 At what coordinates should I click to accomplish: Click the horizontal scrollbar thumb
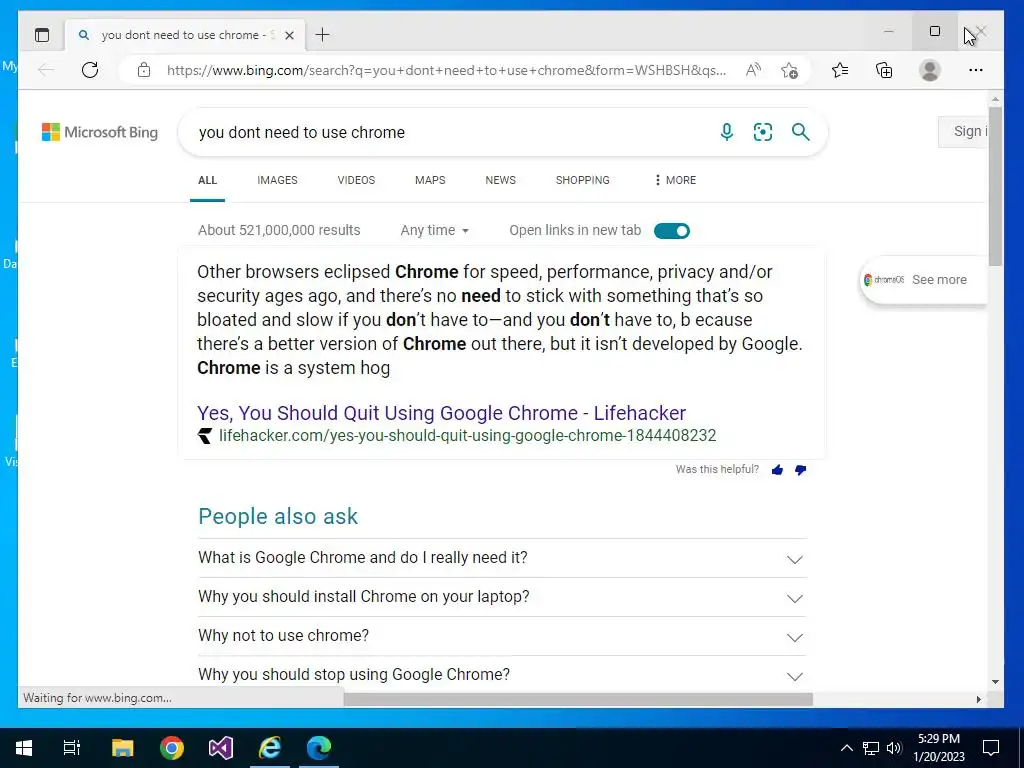578,699
